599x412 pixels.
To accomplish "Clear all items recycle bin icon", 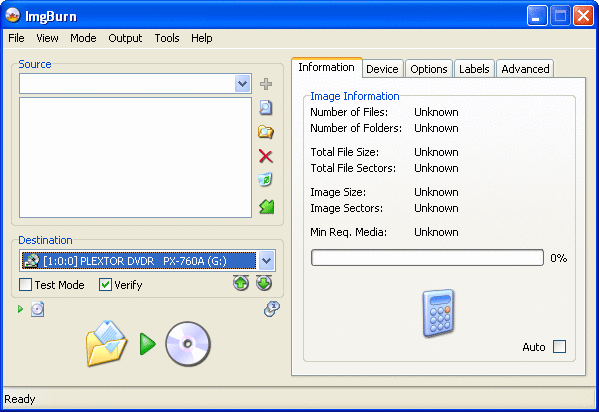I will pyautogui.click(x=266, y=180).
